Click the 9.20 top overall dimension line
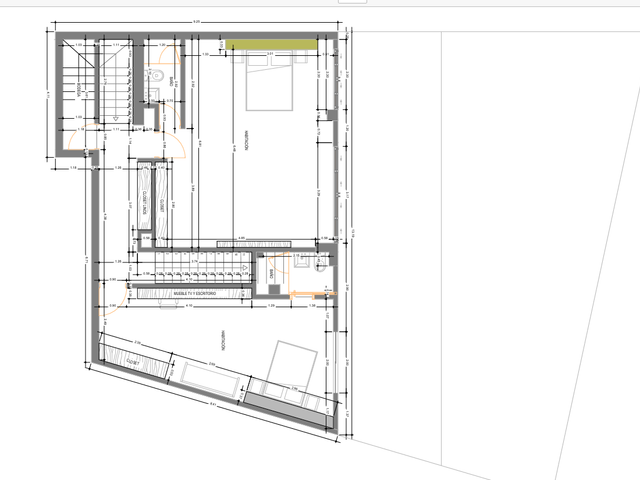The image size is (640, 480). tap(197, 22)
